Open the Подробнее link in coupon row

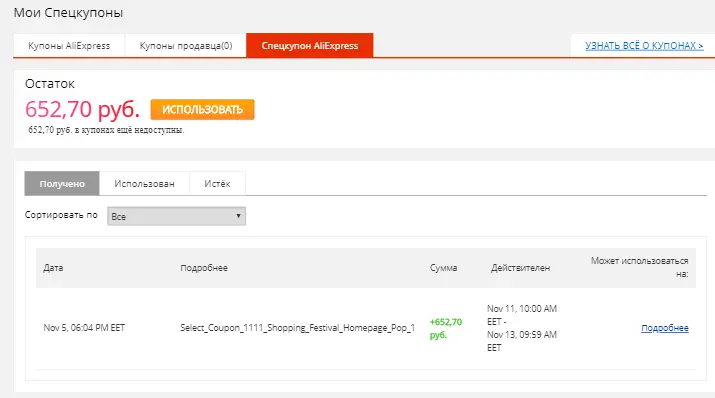664,328
